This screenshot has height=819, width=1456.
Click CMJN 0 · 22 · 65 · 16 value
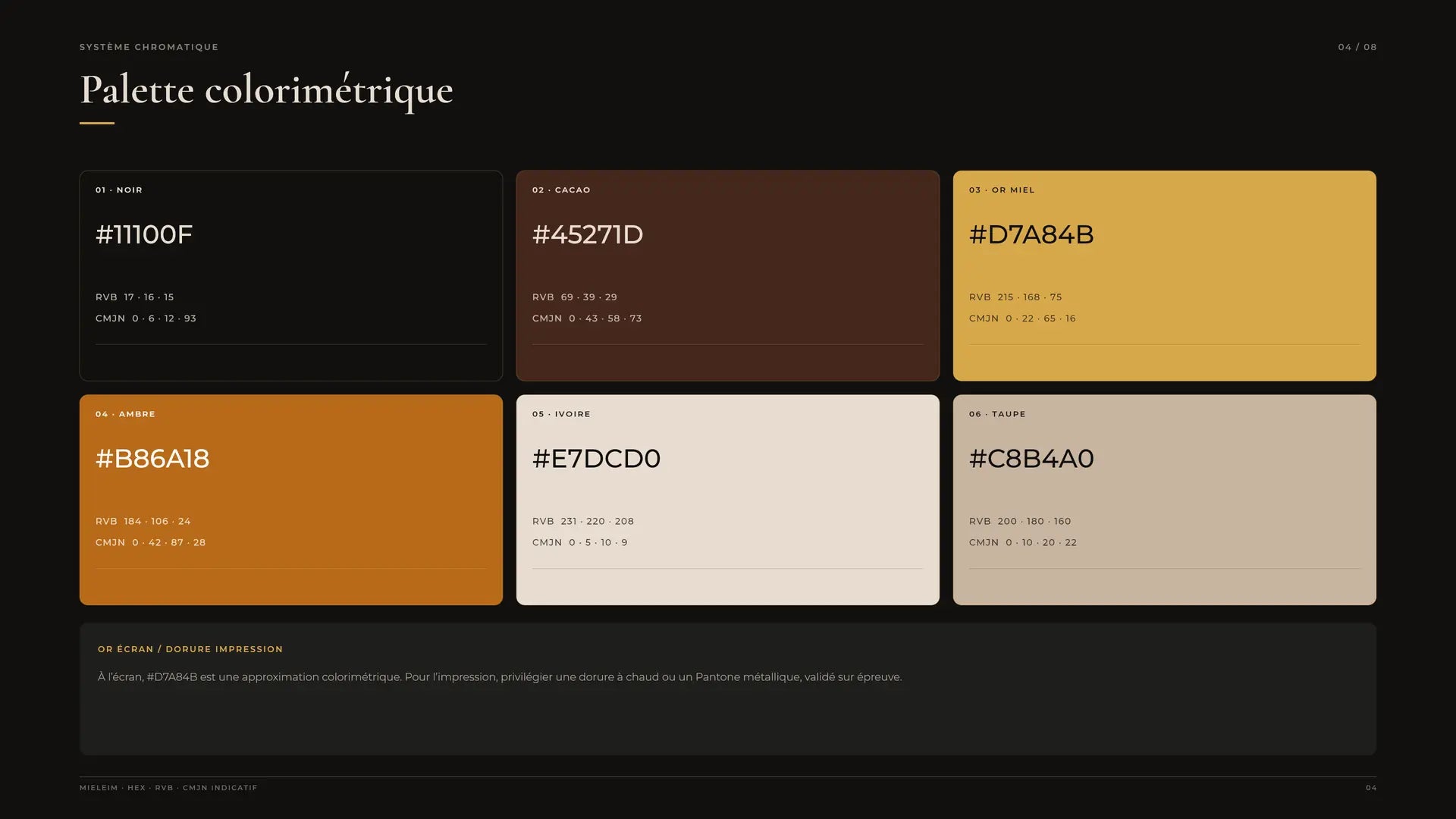pos(1022,318)
